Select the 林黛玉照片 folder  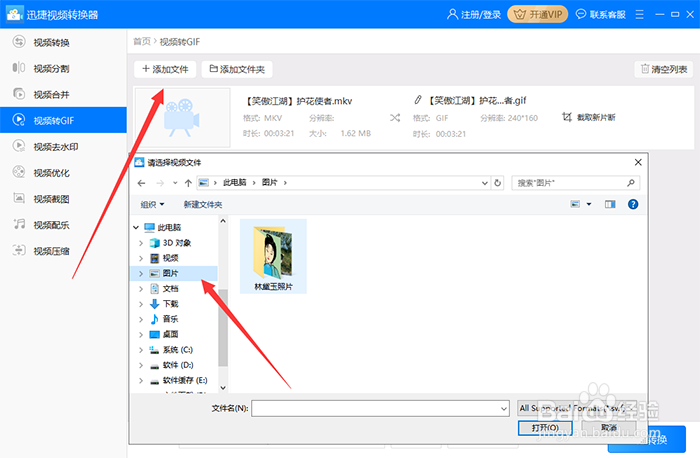coord(273,256)
